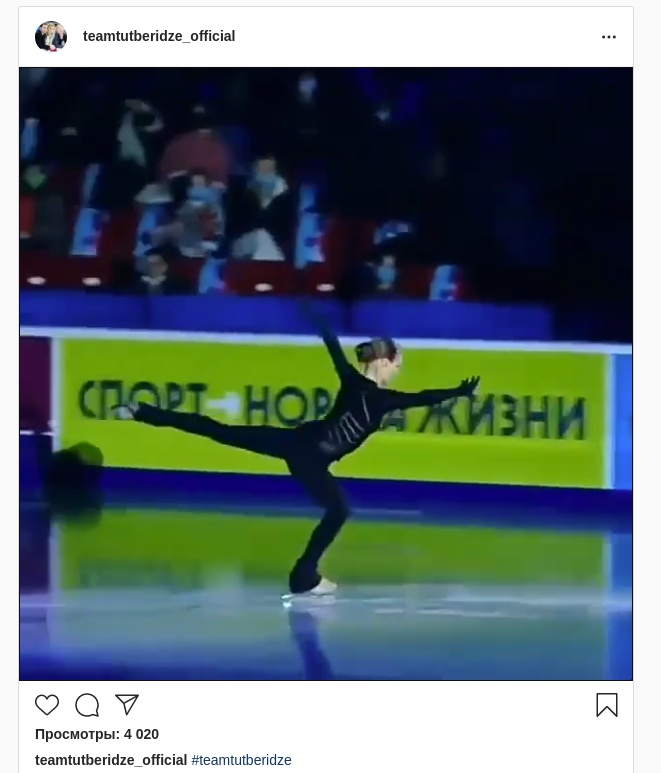The width and height of the screenshot is (661, 773).
Task: Click the bookmark icon to save the post
Action: tap(607, 705)
